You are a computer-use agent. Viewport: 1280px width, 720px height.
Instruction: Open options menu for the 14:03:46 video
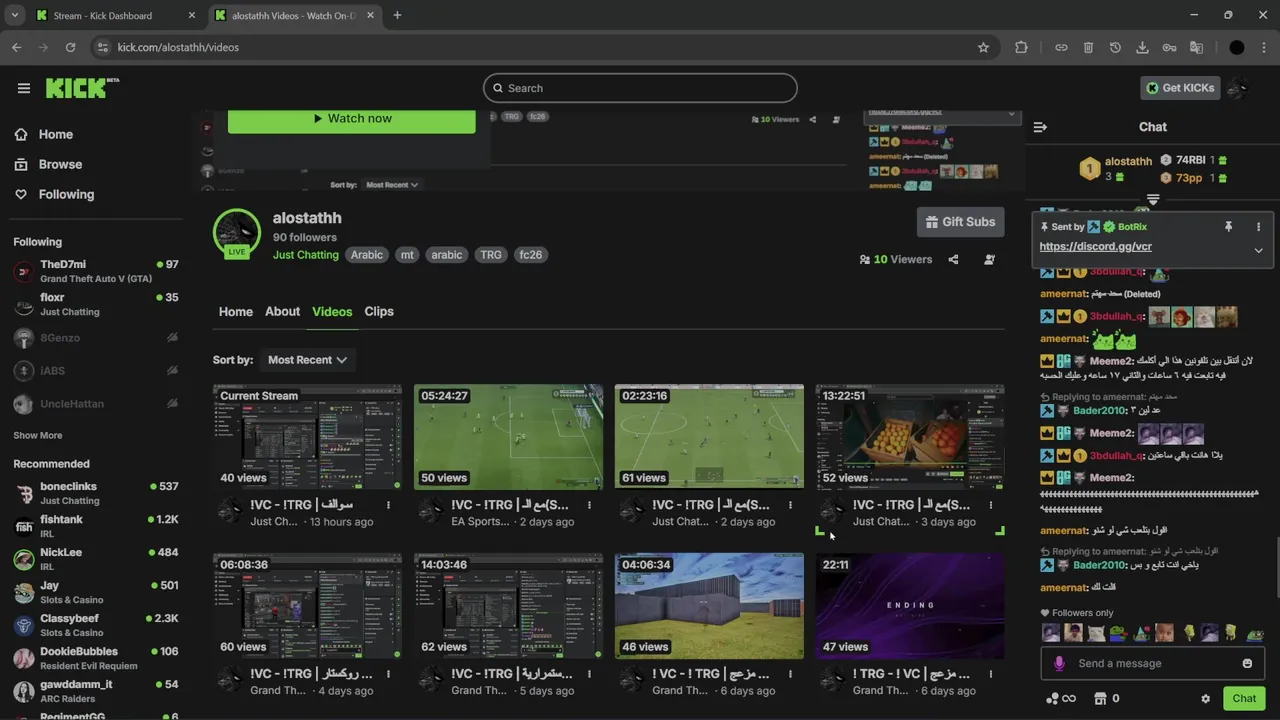click(x=589, y=674)
